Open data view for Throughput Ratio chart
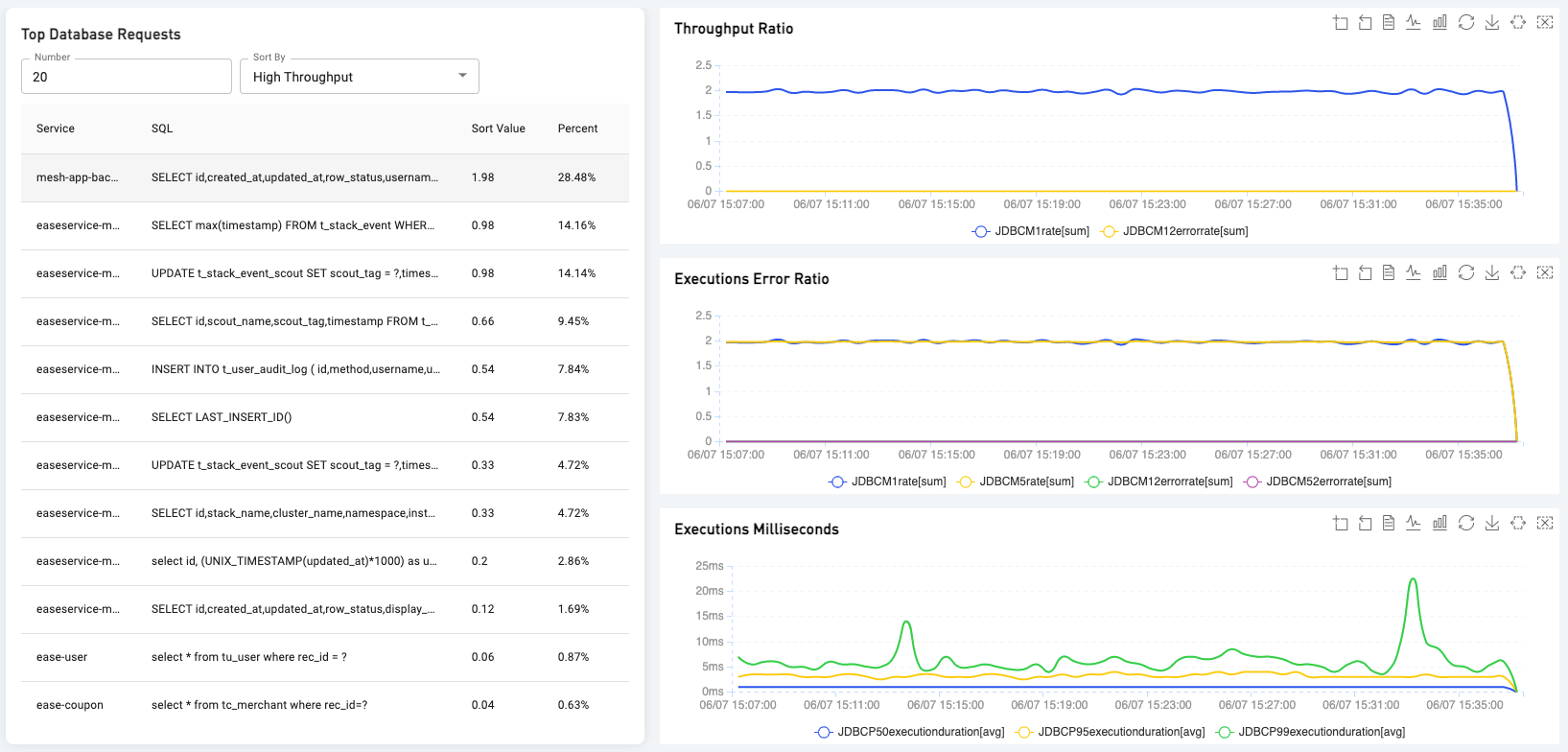This screenshot has width=1568, height=752. (x=1389, y=22)
